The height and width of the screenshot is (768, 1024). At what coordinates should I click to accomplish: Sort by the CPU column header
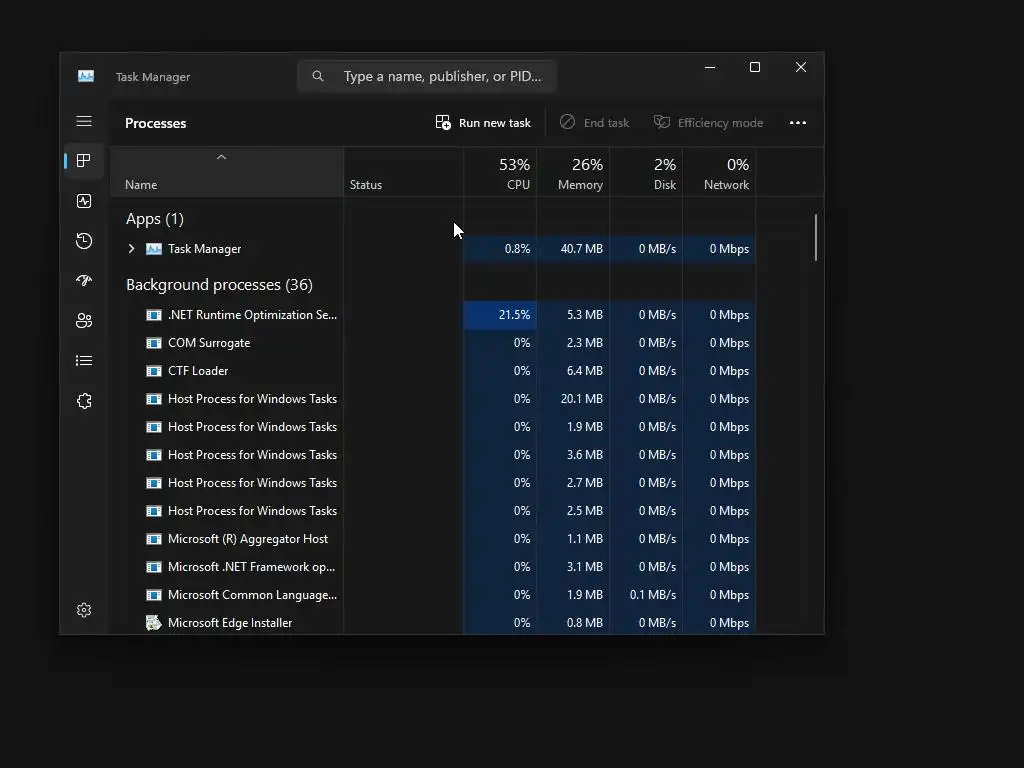[500, 172]
